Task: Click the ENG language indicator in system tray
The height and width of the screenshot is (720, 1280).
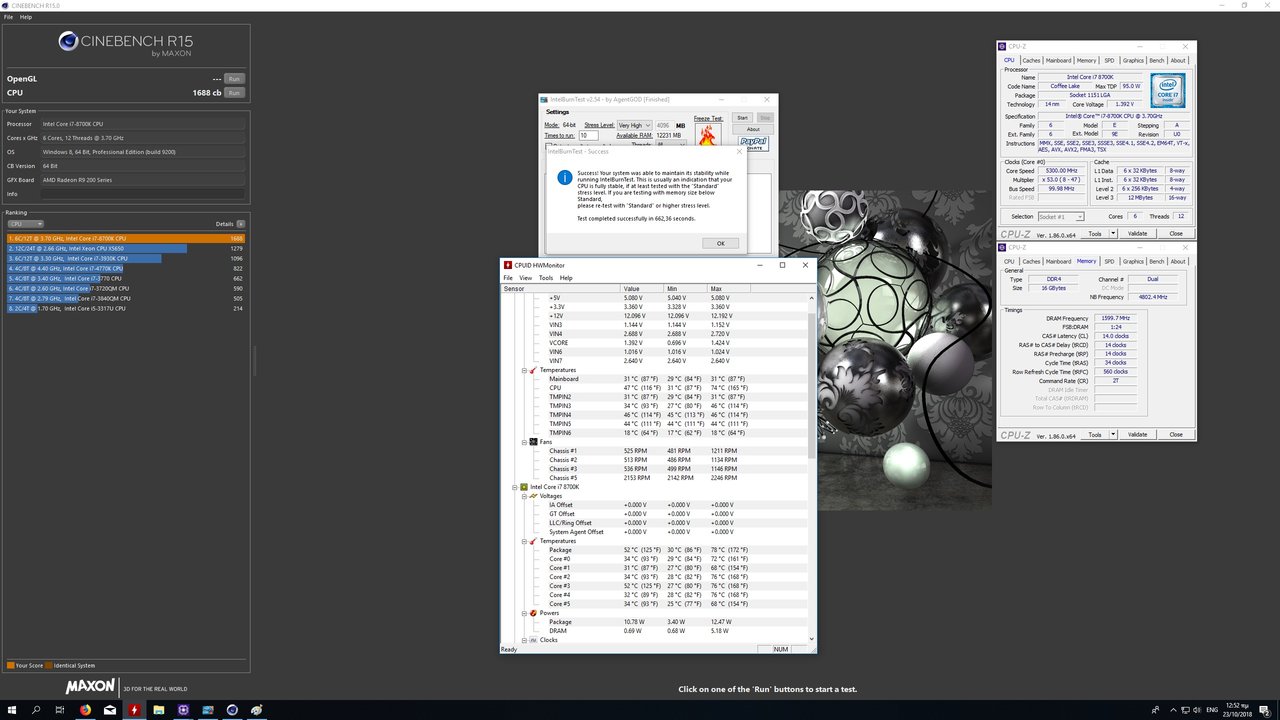Action: coord(1212,710)
